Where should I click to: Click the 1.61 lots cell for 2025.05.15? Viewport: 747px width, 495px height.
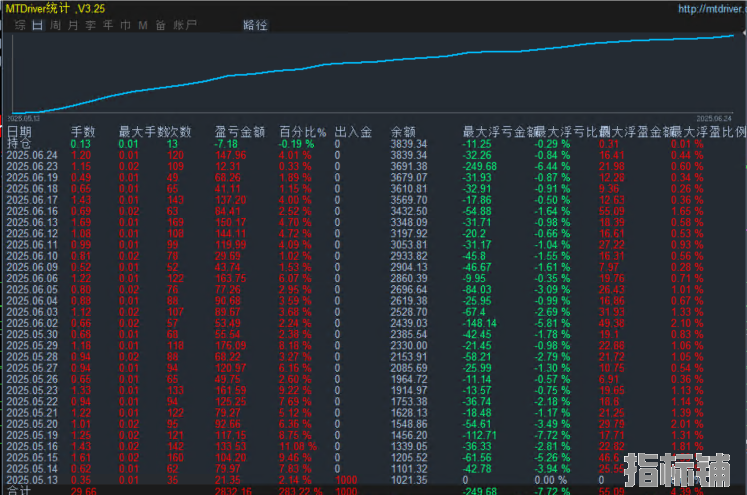81,457
